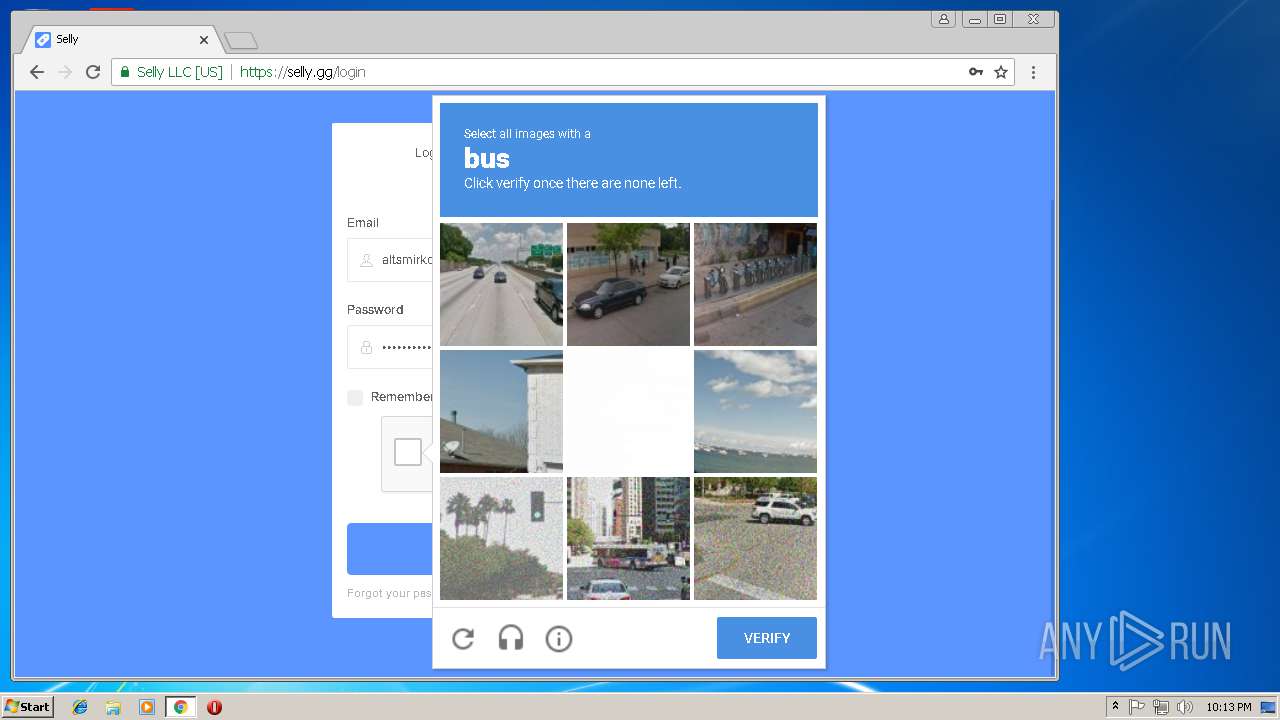Open Action Center flag icon
Image resolution: width=1280 pixels, height=720 pixels.
[1137, 707]
